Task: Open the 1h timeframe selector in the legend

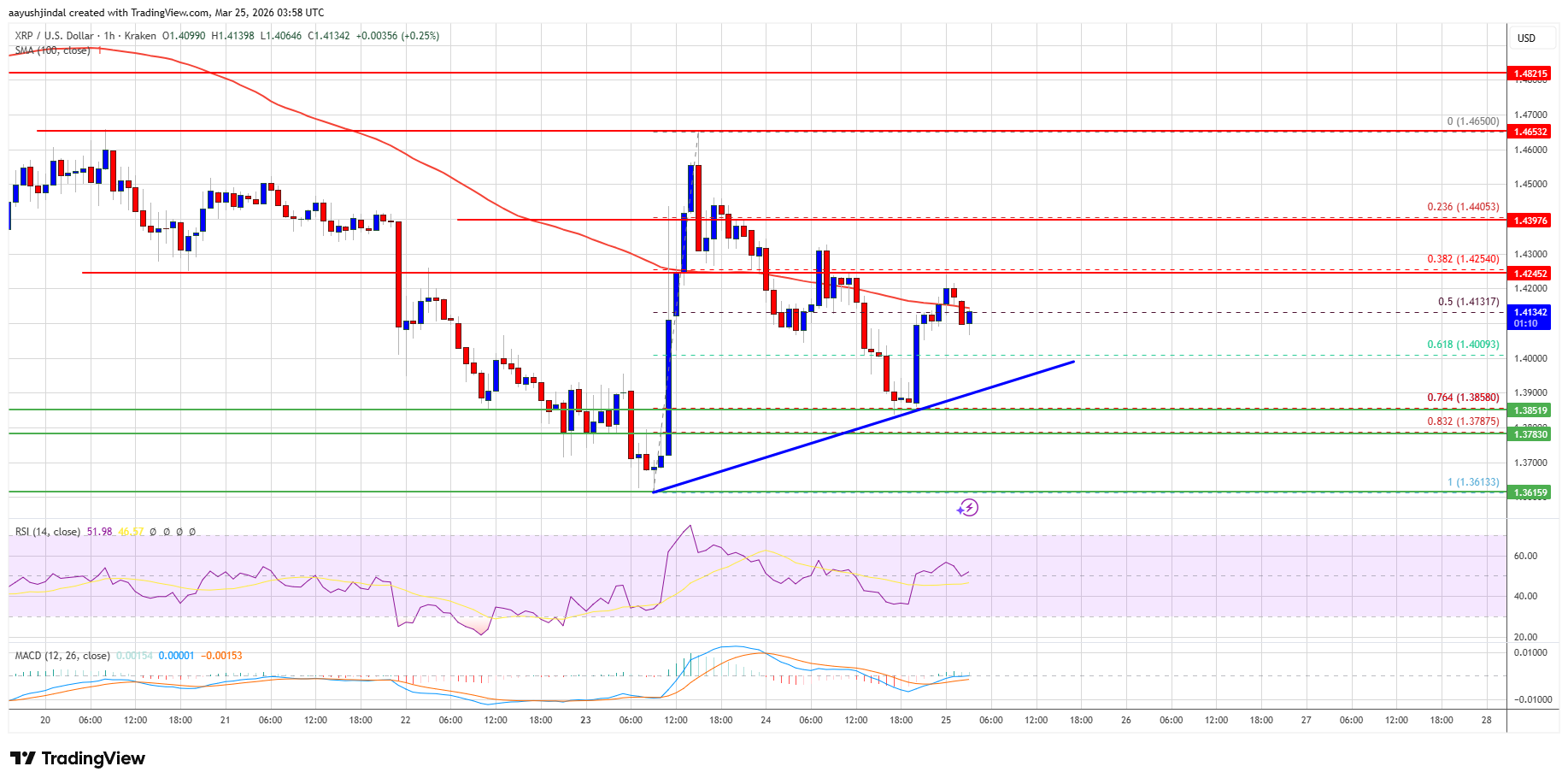Action: 111,36
